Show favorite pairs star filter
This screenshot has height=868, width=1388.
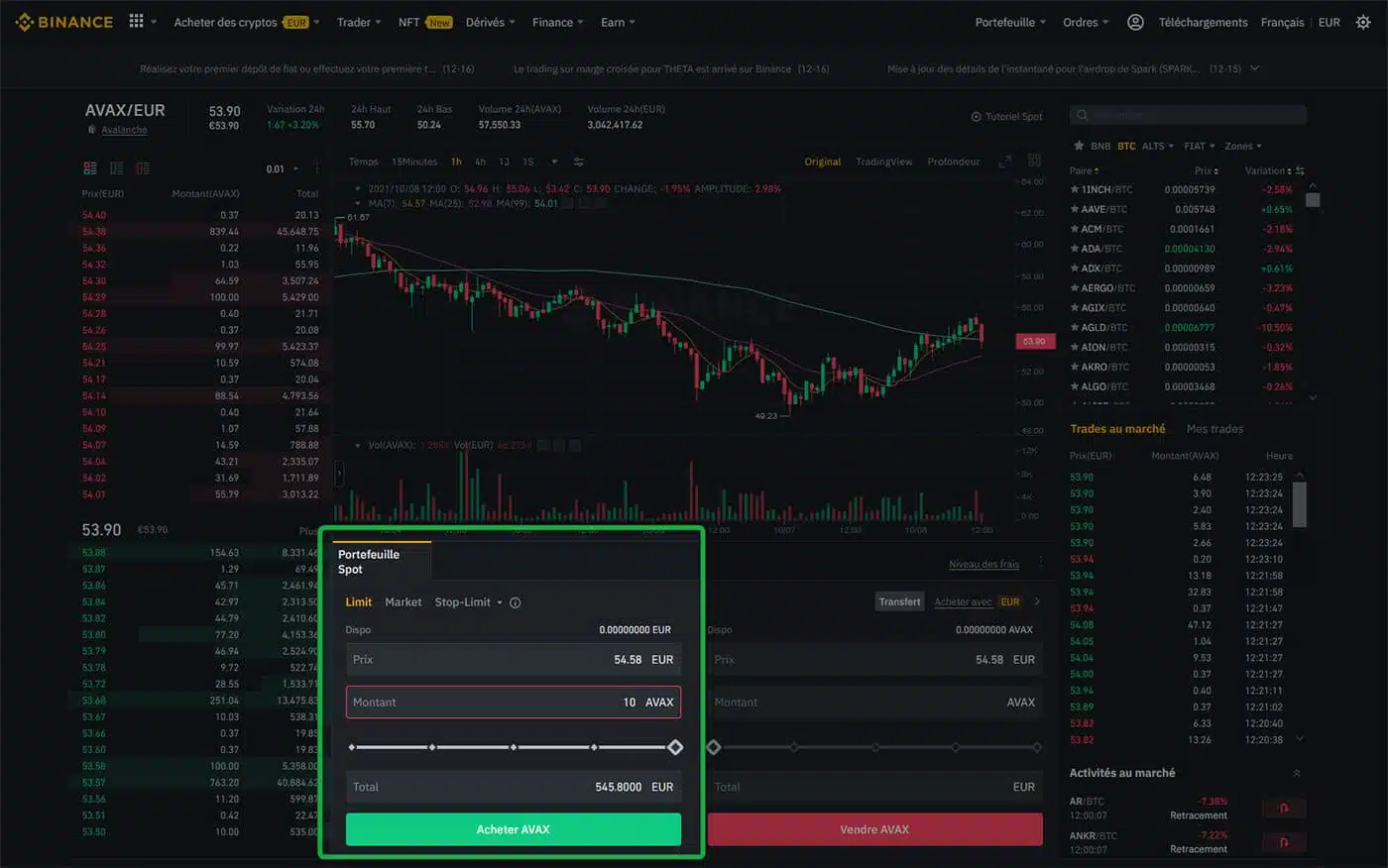point(1079,146)
